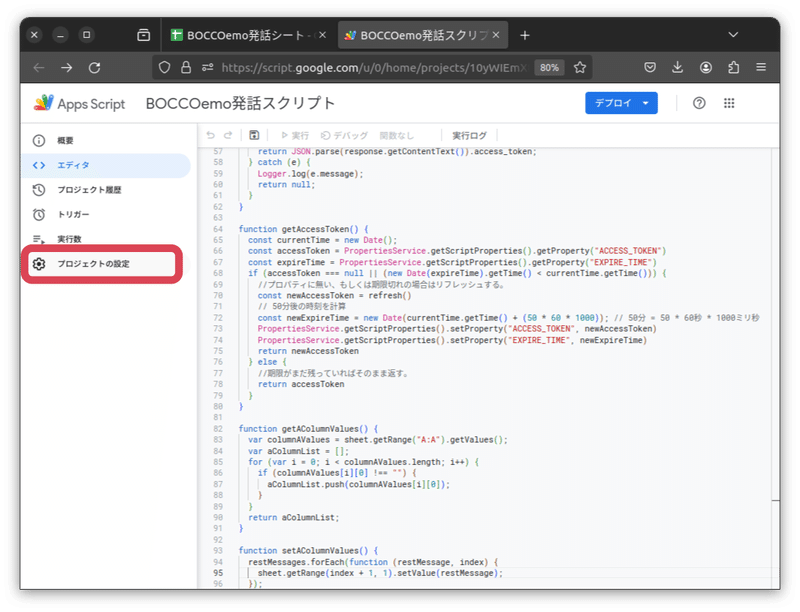Click the executions list icon
The width and height of the screenshot is (800, 612).
coord(39,239)
